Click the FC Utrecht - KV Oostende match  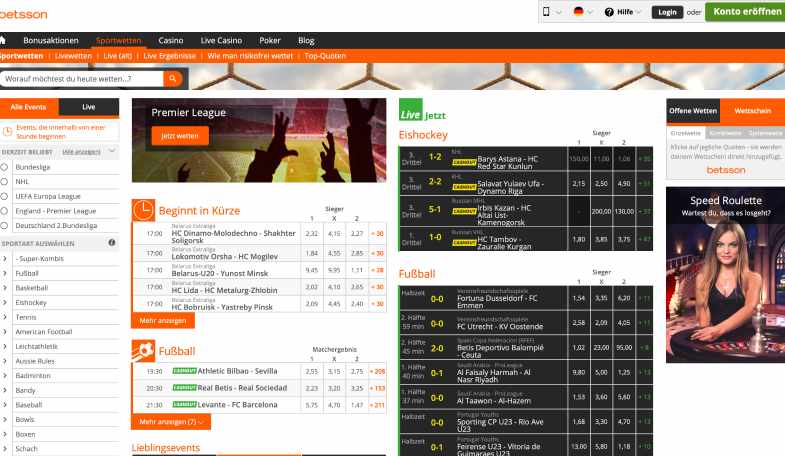[x=500, y=326]
